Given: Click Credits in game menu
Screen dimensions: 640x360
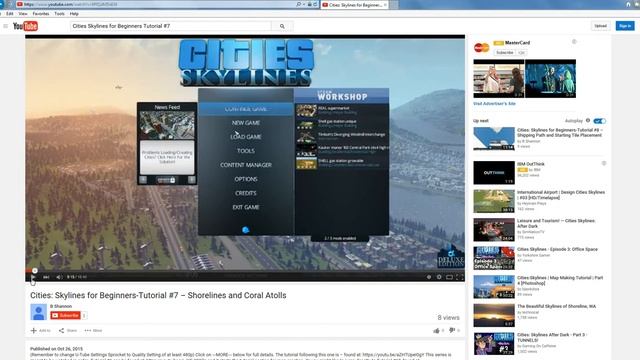Looking at the screenshot, I should 246,193.
